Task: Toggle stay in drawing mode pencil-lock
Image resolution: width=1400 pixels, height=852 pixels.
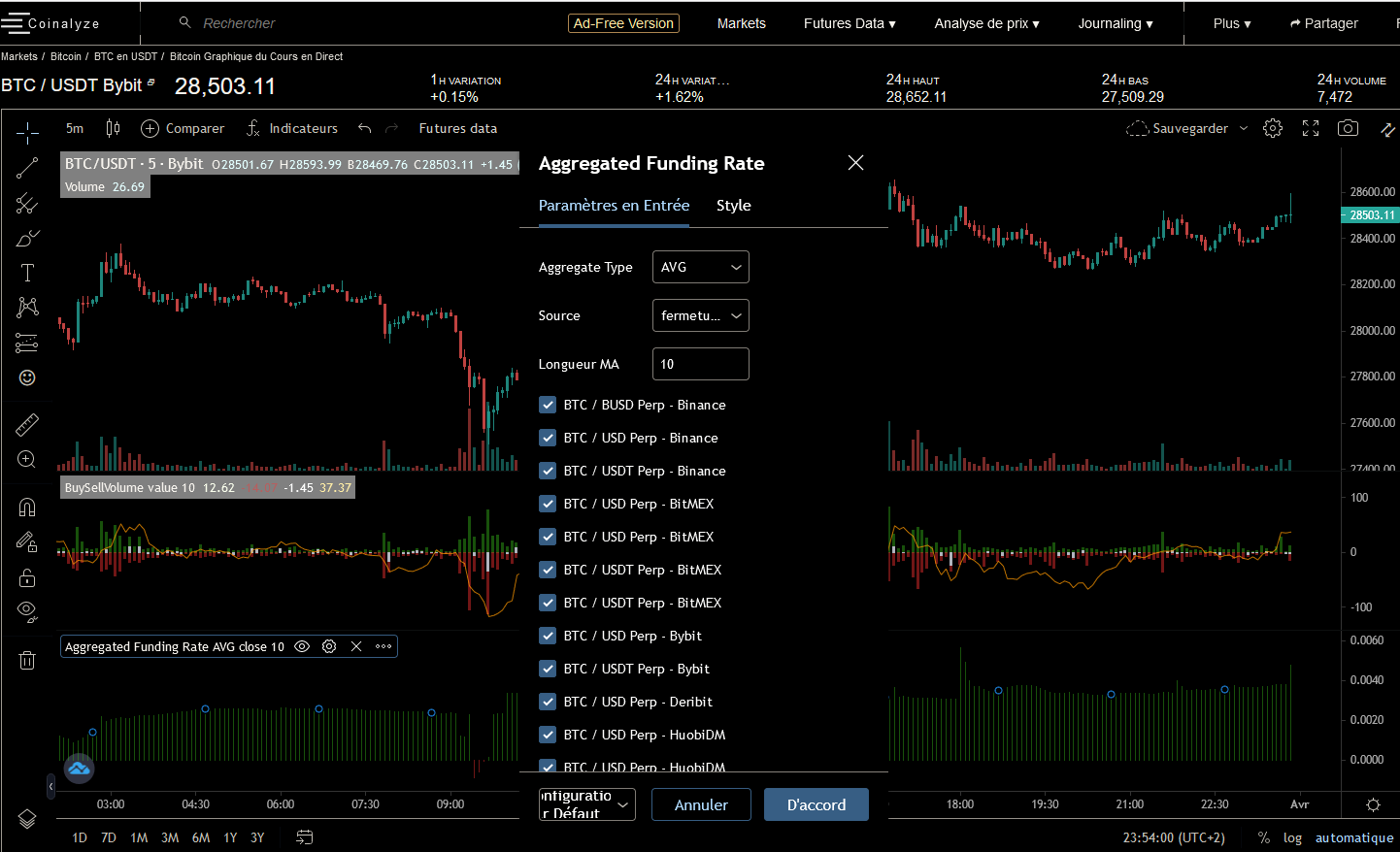Action: [27, 542]
